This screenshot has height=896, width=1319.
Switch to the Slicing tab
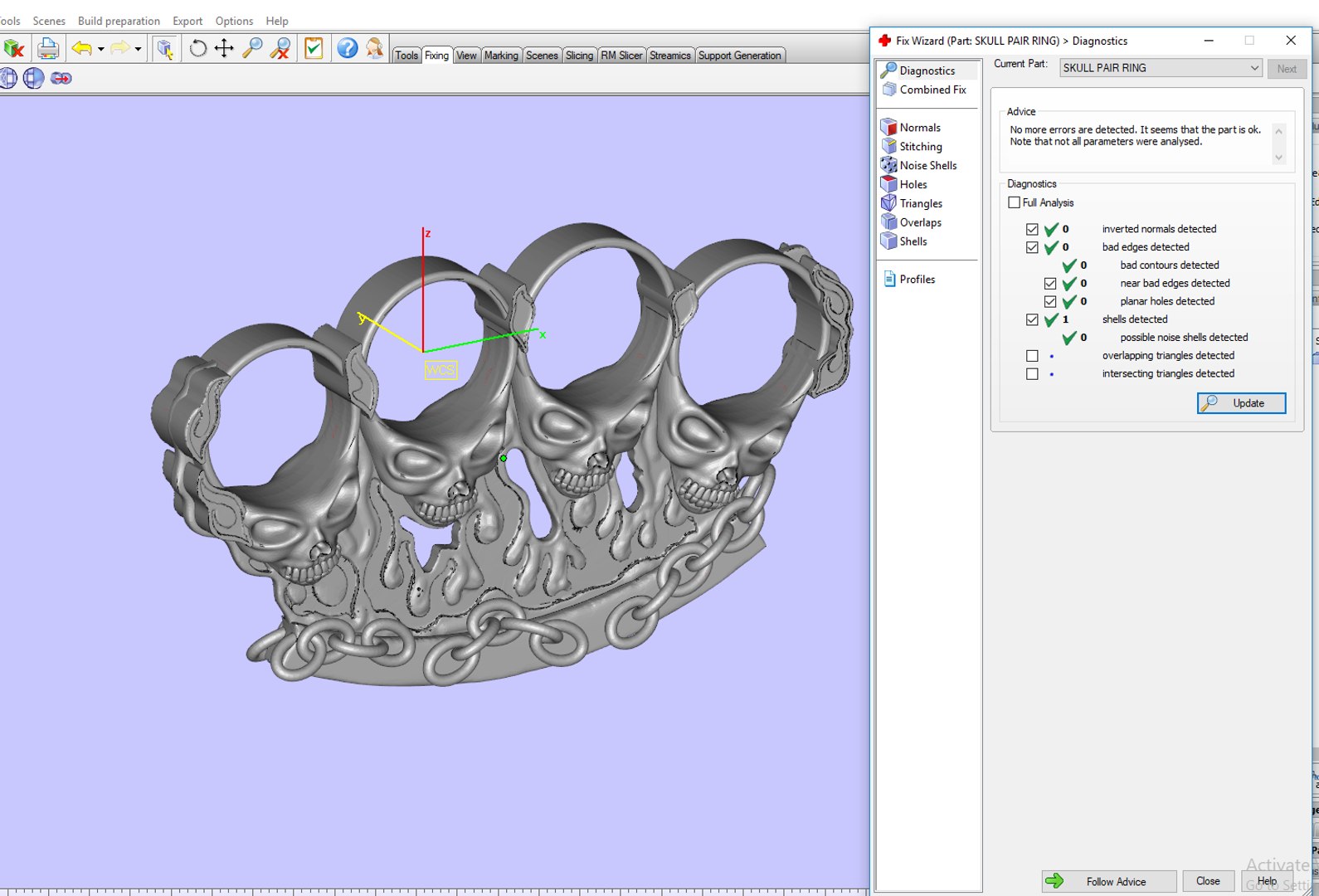pyautogui.click(x=579, y=56)
